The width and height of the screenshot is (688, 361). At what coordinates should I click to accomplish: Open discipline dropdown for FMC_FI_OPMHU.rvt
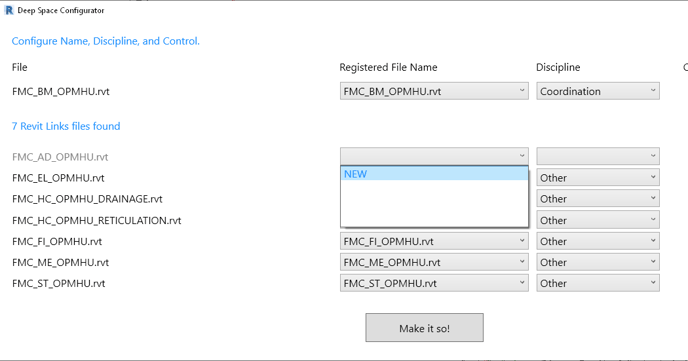point(598,241)
